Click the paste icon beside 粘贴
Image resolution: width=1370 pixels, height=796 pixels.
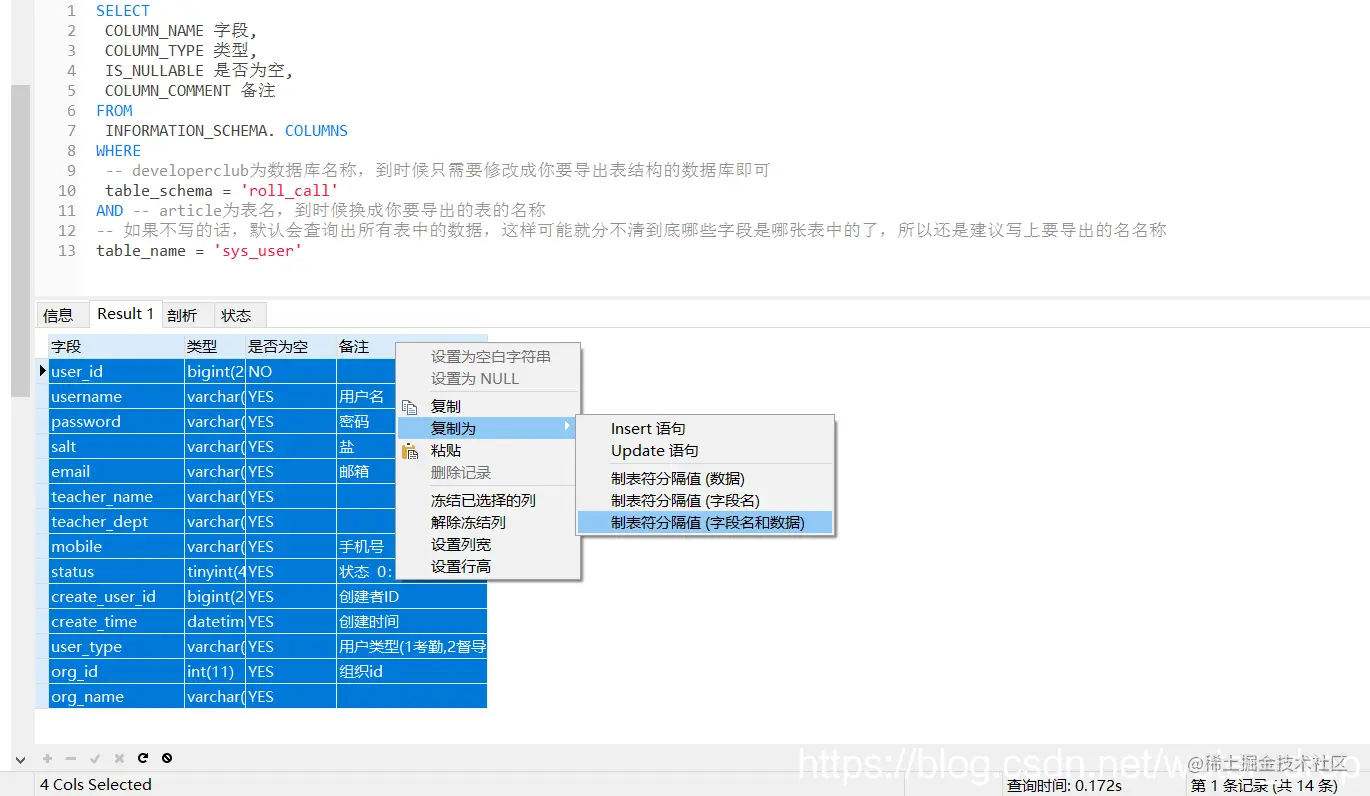(x=410, y=450)
